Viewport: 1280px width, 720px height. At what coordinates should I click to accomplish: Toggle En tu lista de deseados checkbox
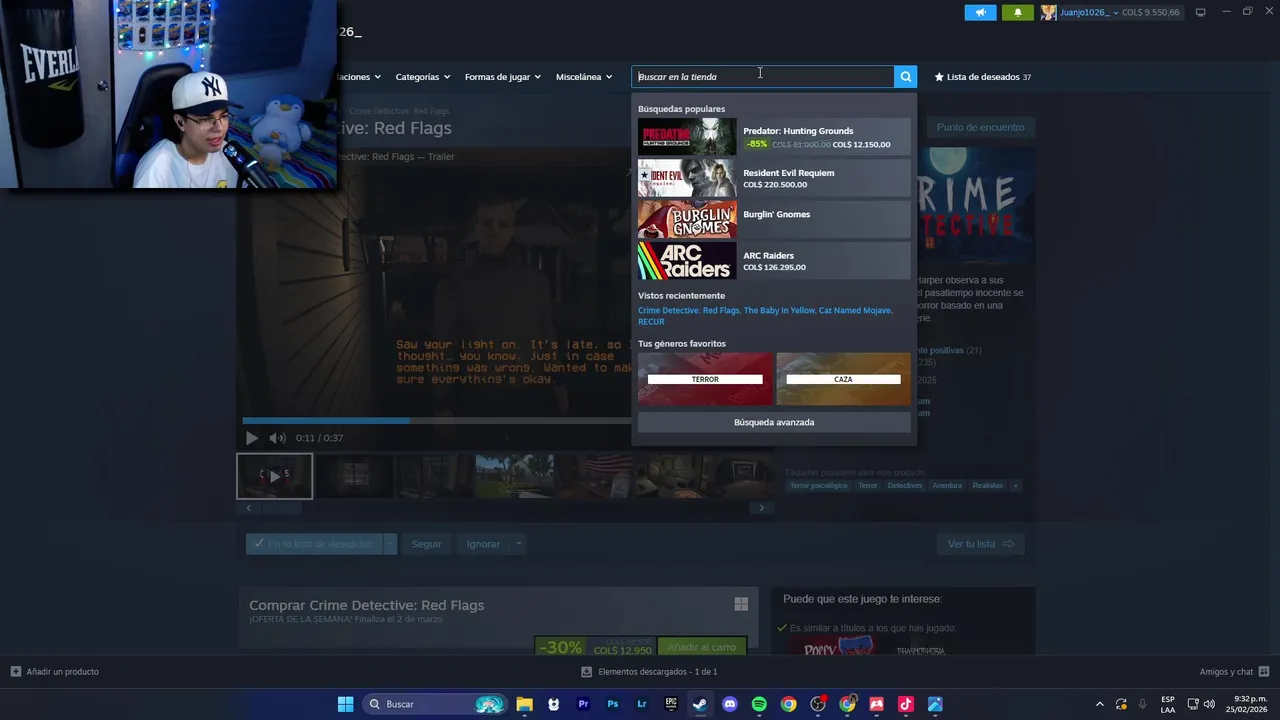tap(259, 544)
